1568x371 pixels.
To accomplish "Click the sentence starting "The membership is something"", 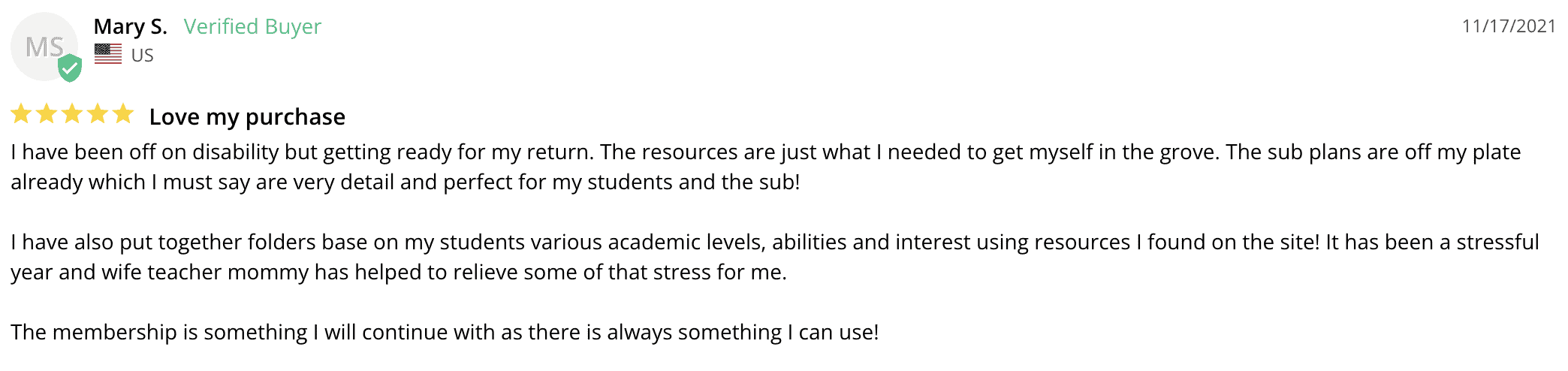I will coord(444,333).
